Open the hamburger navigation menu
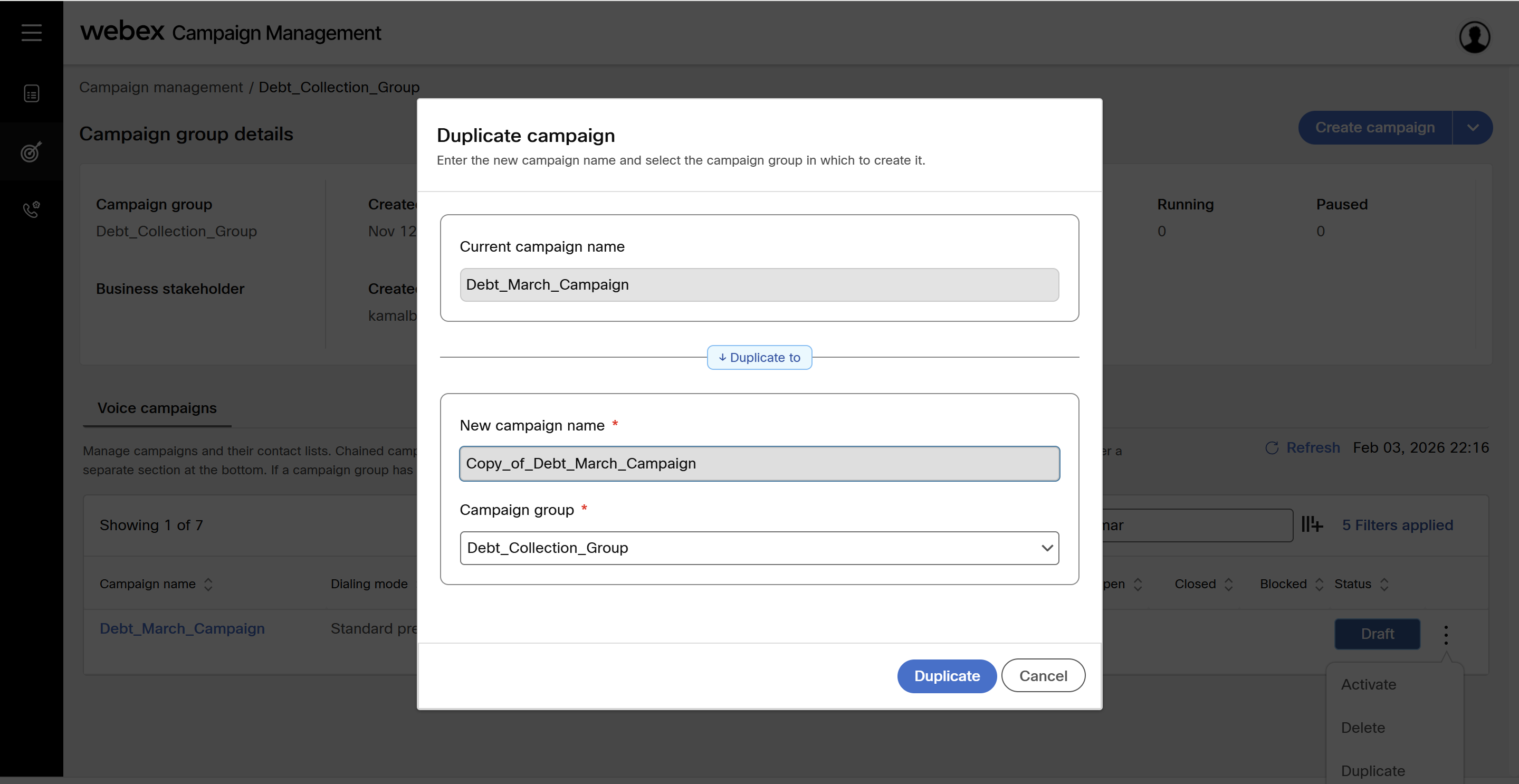1519x784 pixels. click(x=31, y=32)
